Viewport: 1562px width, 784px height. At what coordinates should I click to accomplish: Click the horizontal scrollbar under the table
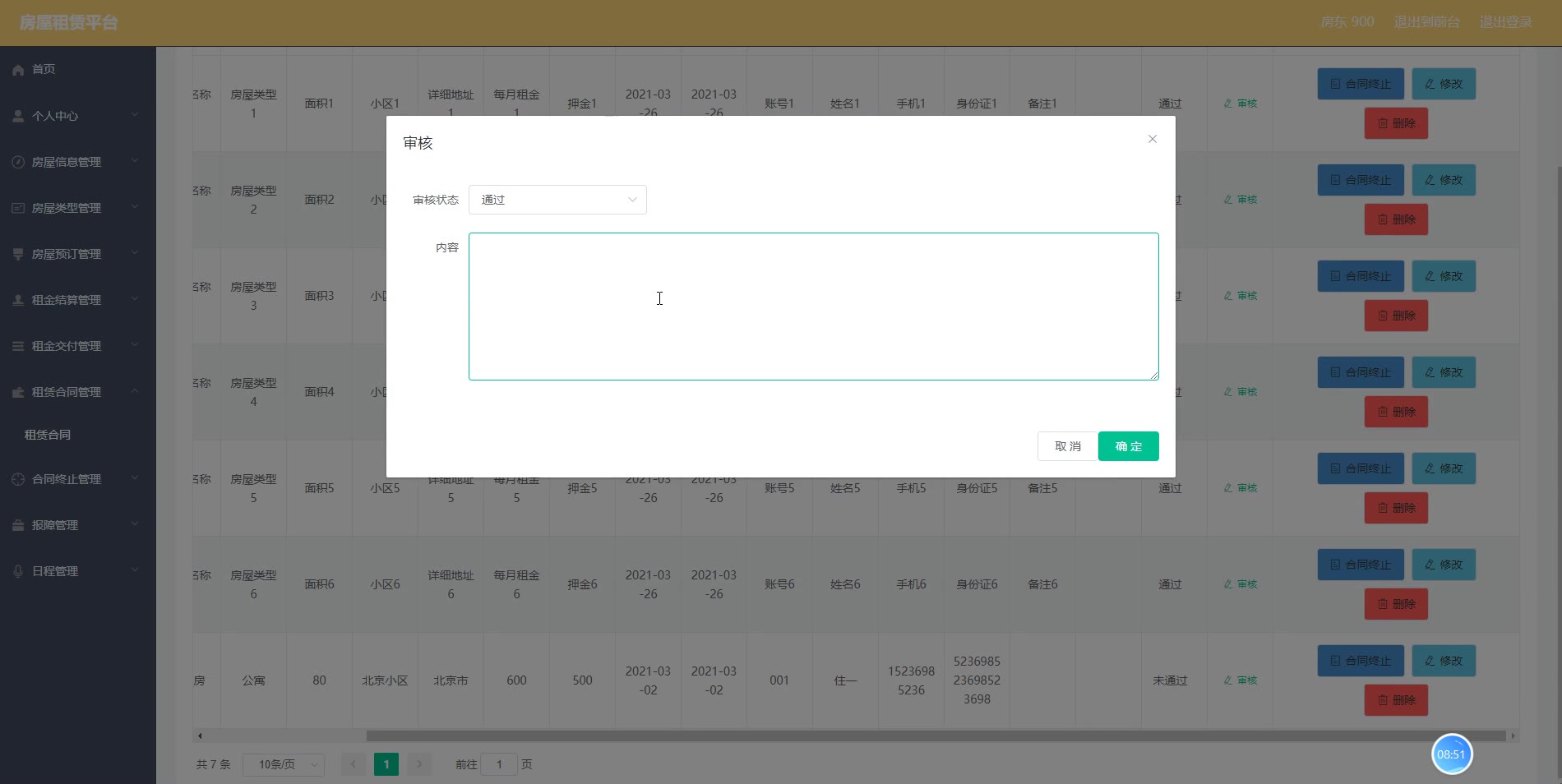935,736
